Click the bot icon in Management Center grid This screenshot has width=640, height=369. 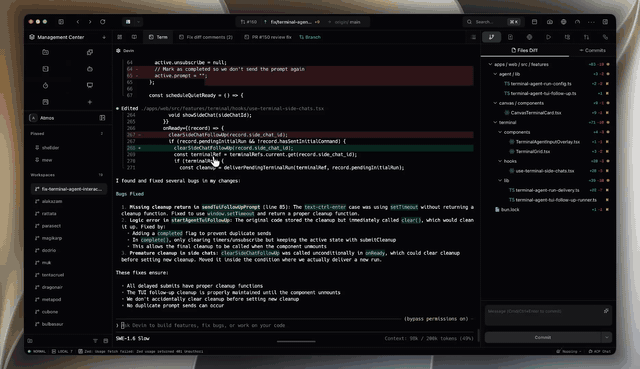[x=90, y=69]
